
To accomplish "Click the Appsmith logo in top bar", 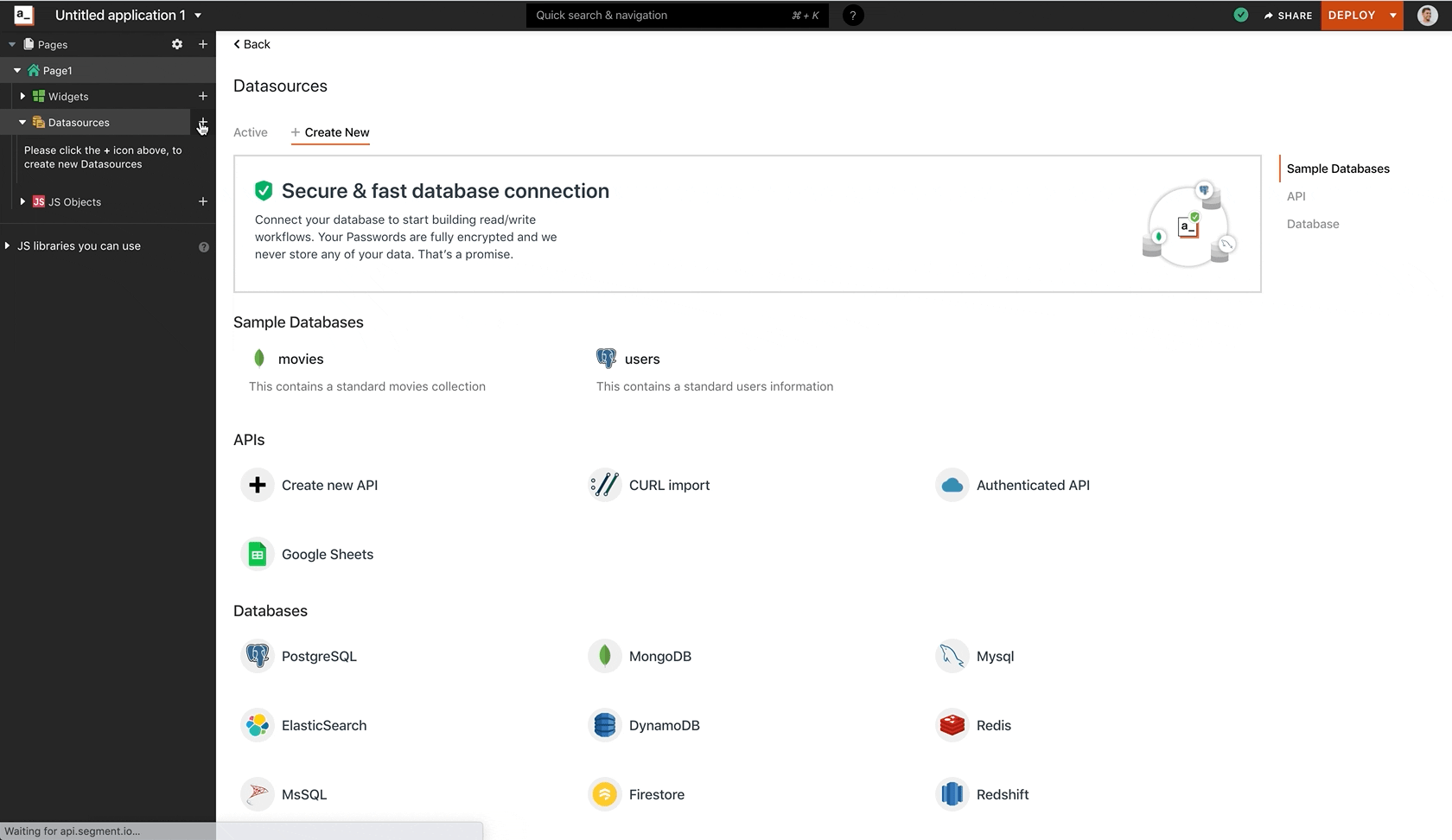I will click(23, 15).
